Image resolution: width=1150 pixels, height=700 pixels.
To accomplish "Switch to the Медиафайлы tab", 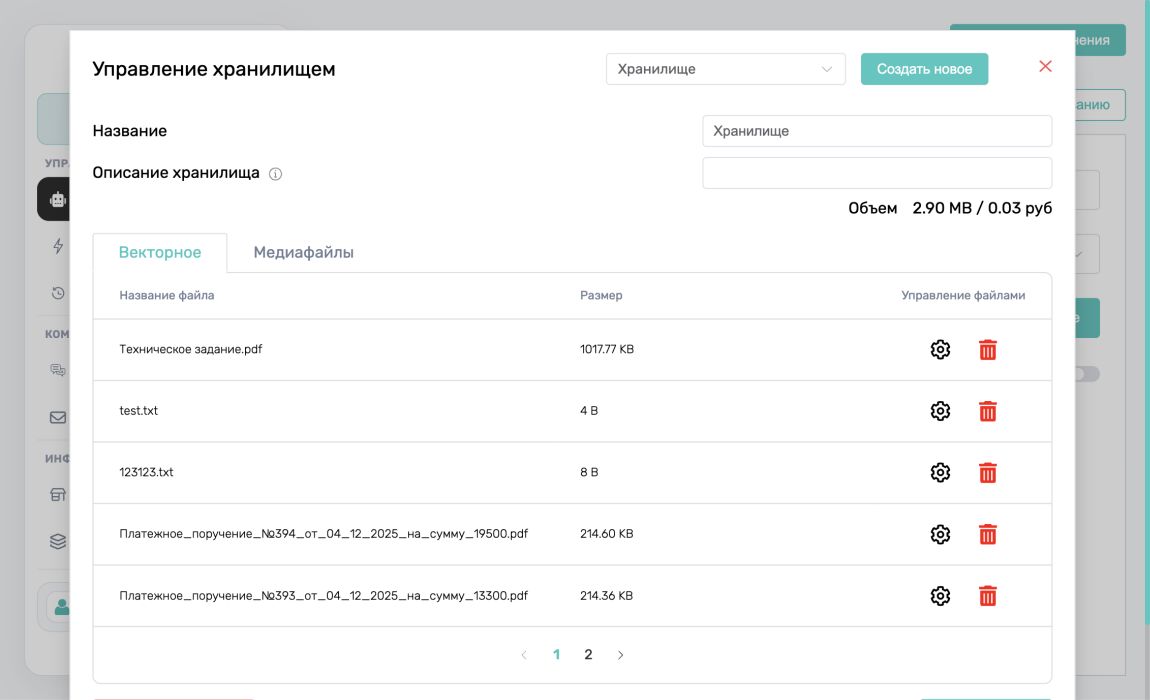I will [304, 252].
